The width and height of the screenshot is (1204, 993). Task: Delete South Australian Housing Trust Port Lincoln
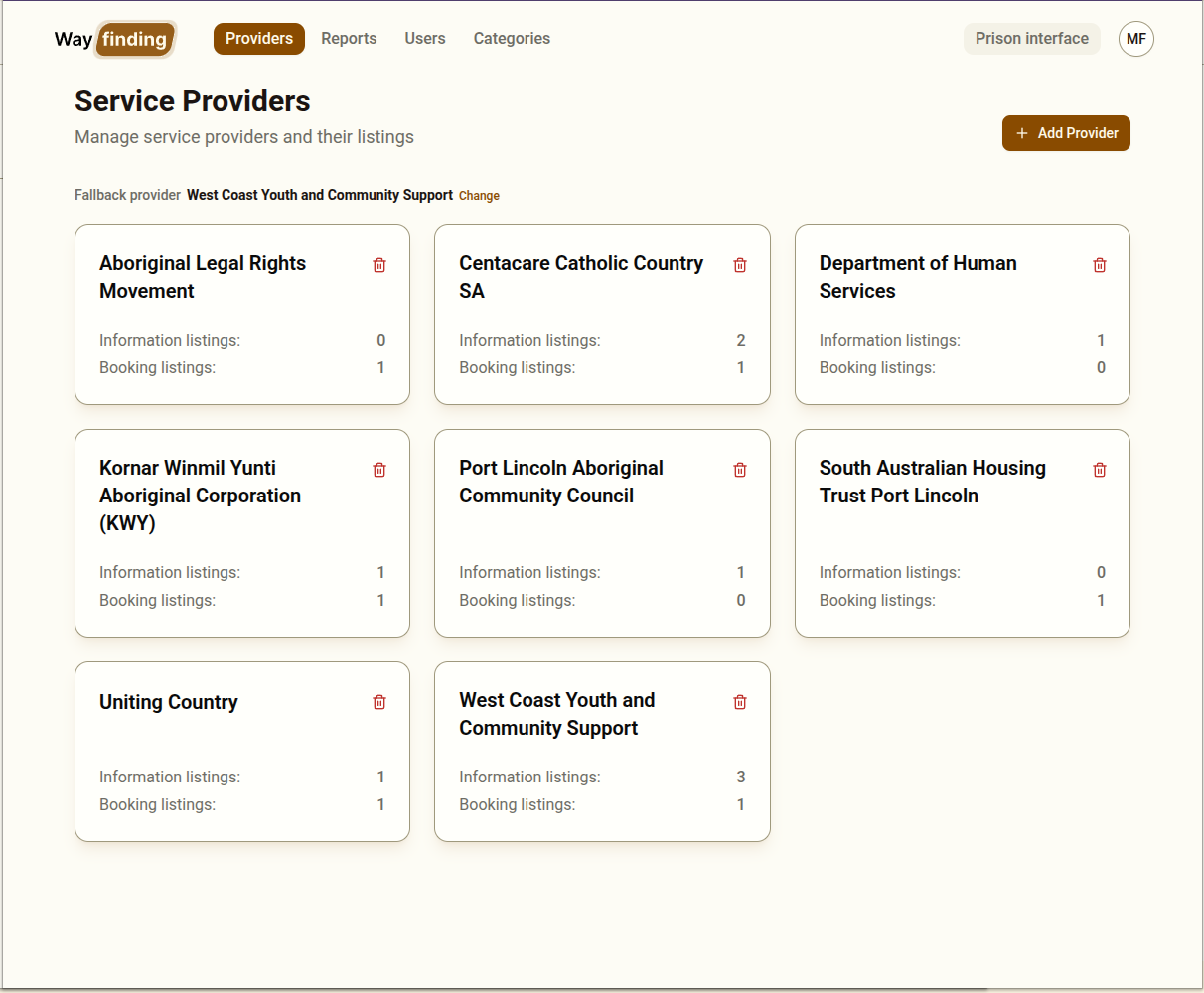[1099, 469]
